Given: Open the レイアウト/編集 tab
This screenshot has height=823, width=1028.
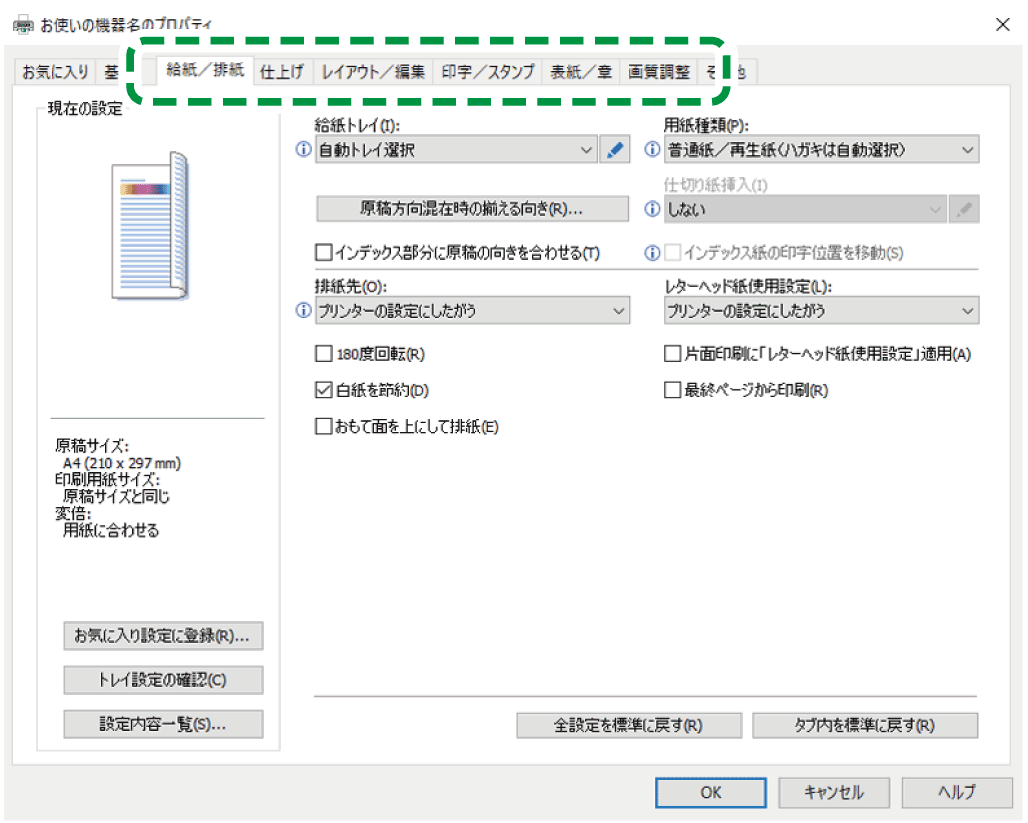Looking at the screenshot, I should [373, 72].
